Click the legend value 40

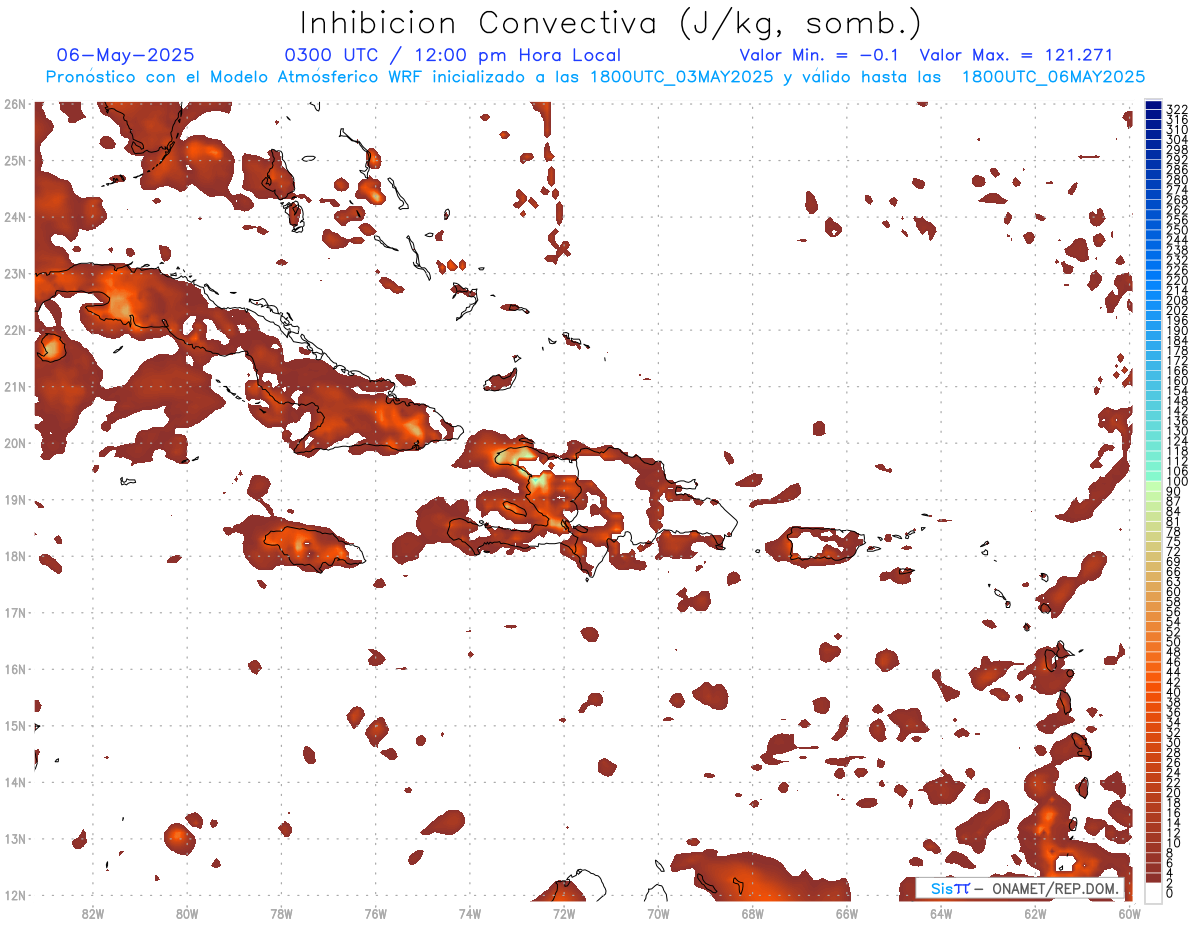(x=1174, y=692)
